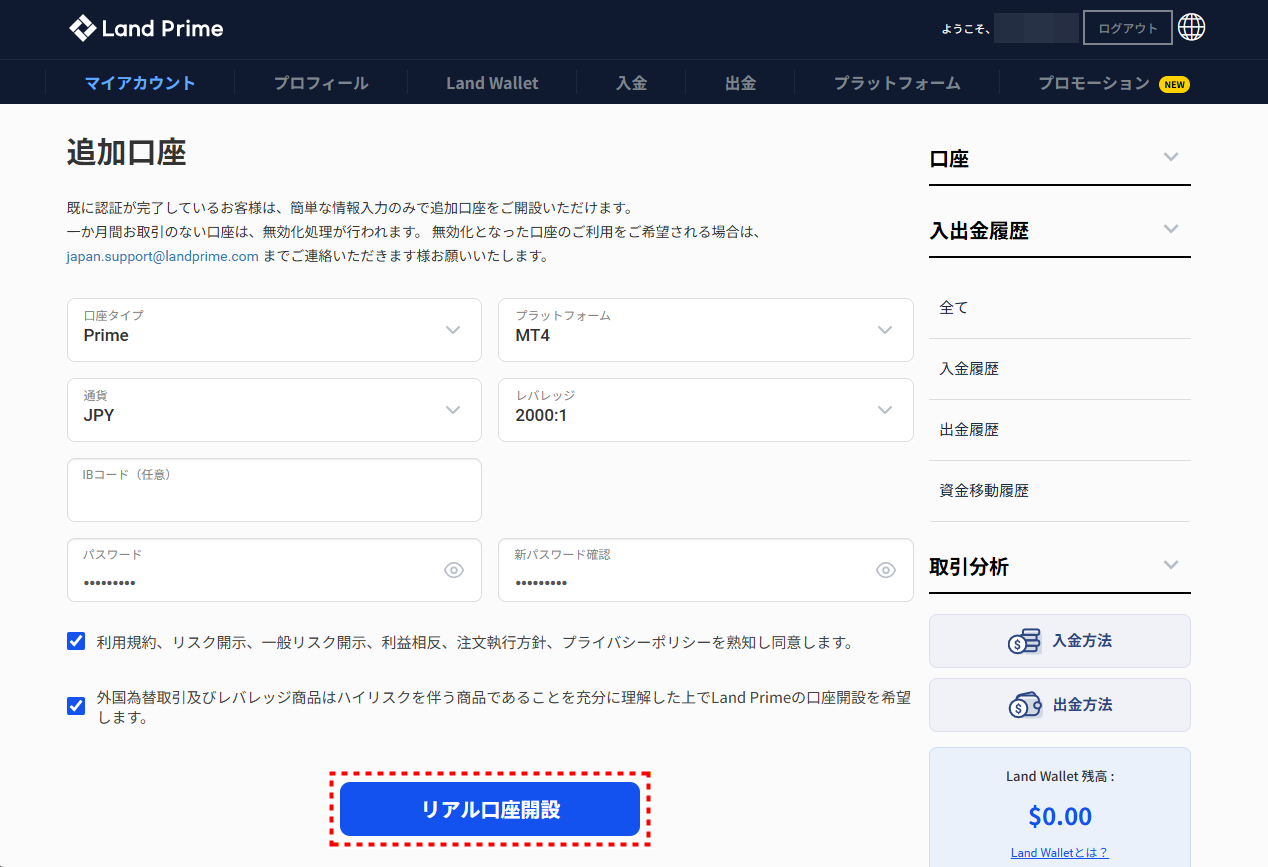Click the coins icon beside 入金方法
Image resolution: width=1268 pixels, height=867 pixels.
tap(1024, 641)
